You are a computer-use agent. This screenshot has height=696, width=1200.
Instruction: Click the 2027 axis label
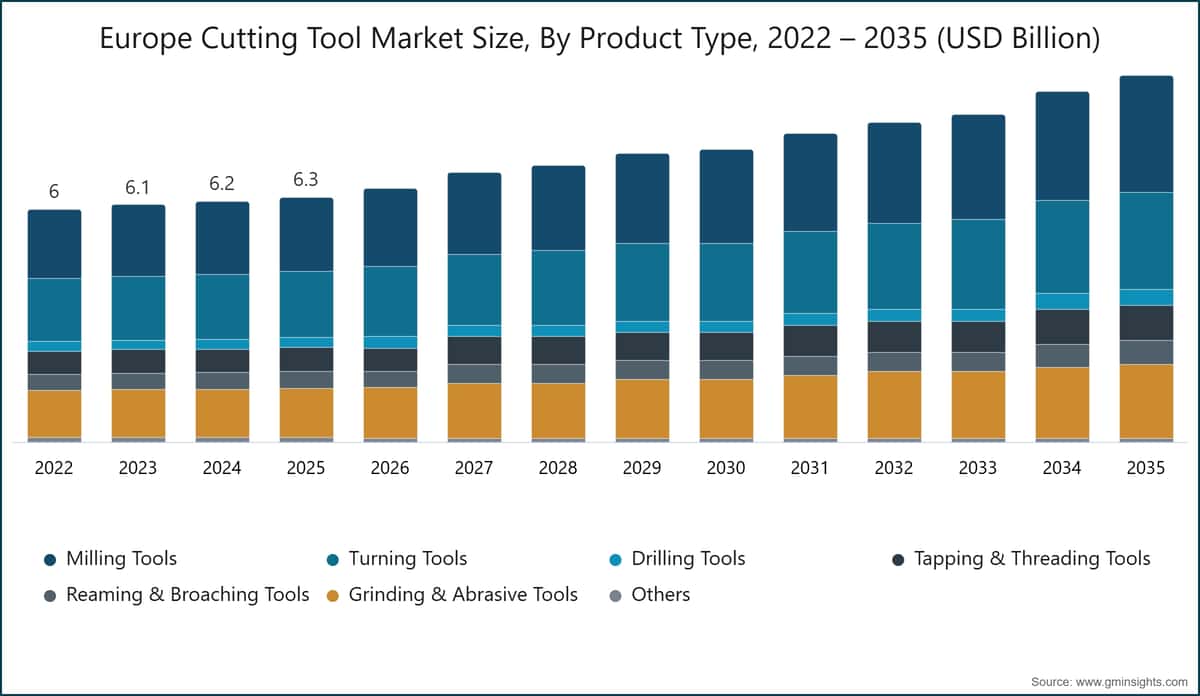click(474, 468)
